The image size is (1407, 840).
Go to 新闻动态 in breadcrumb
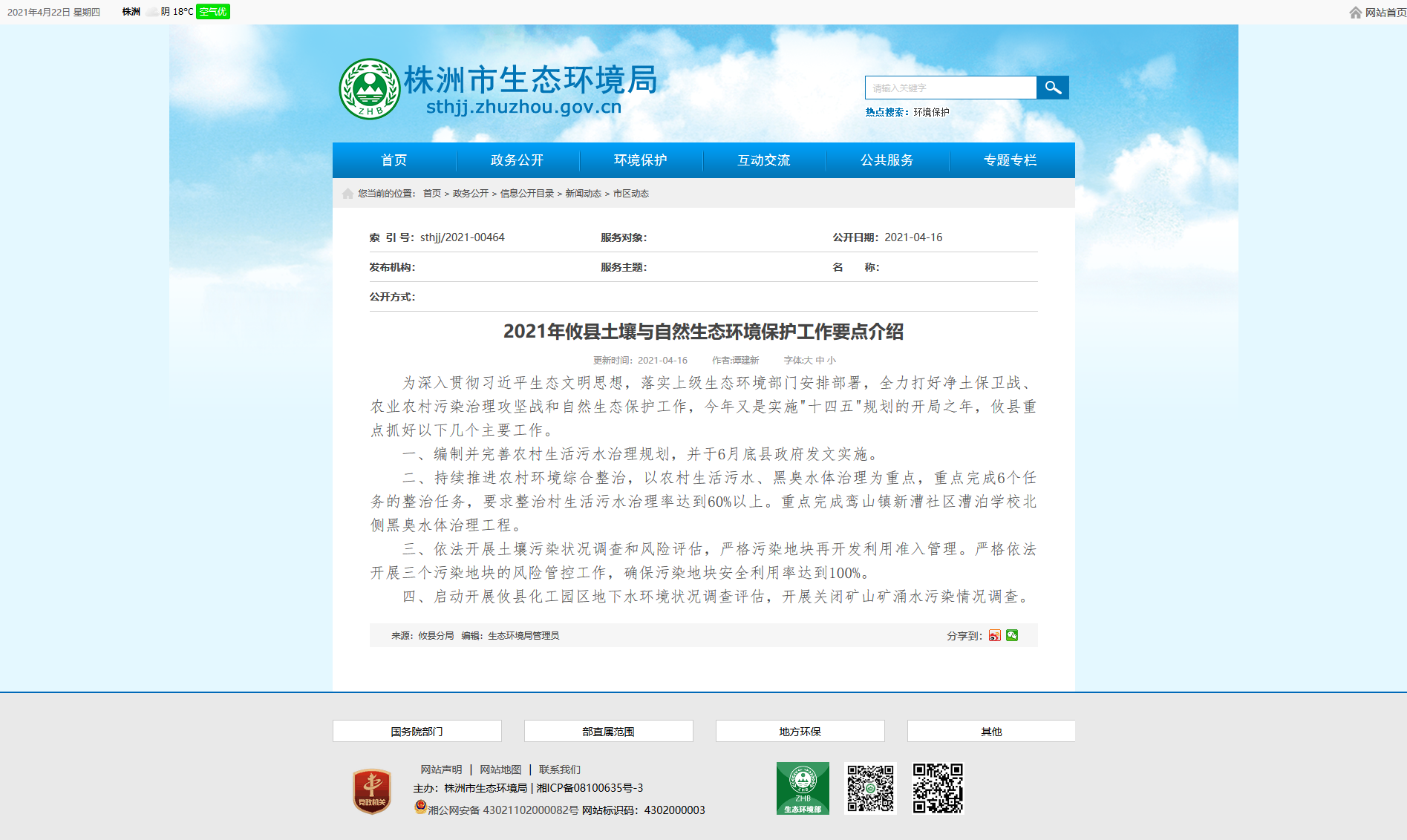(583, 194)
